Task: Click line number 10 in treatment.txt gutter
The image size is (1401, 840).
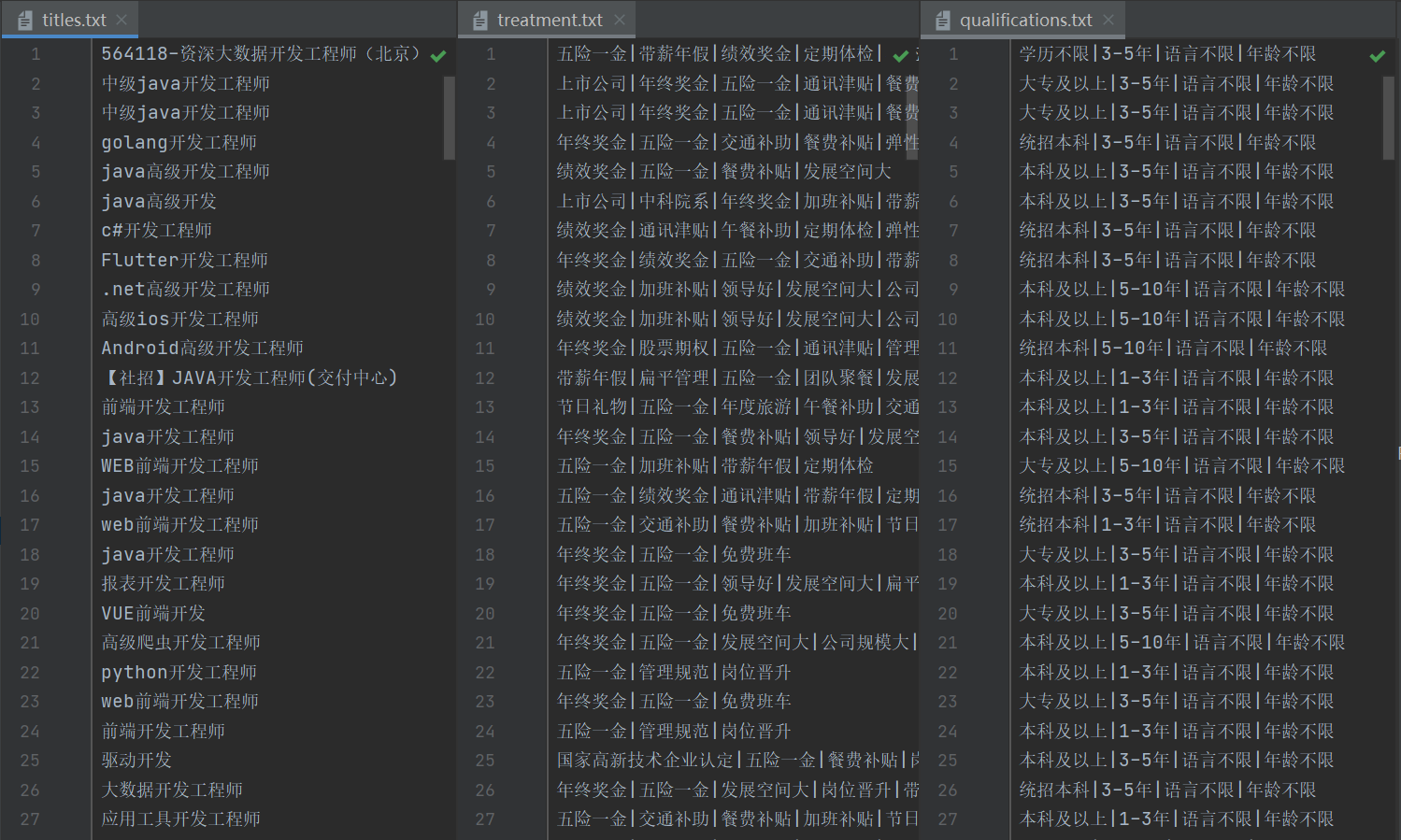Action: (x=484, y=320)
